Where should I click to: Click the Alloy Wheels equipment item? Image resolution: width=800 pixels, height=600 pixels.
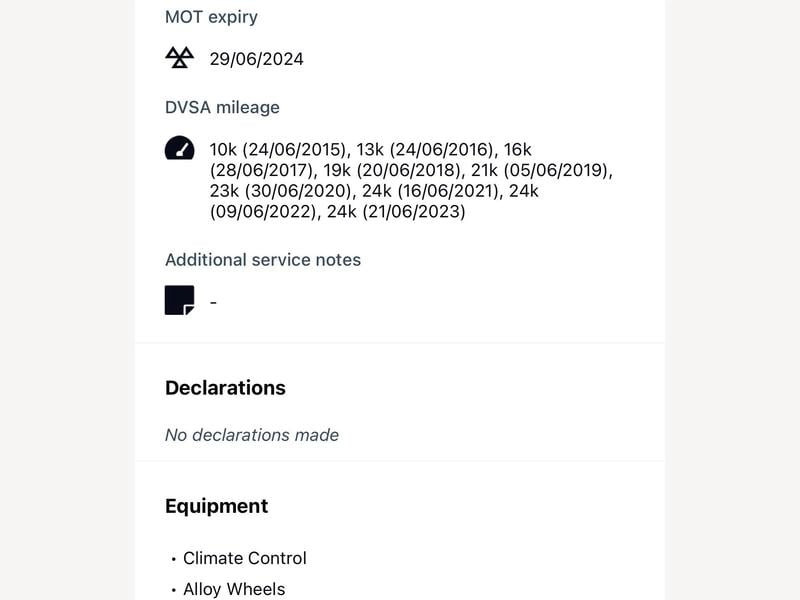(234, 589)
